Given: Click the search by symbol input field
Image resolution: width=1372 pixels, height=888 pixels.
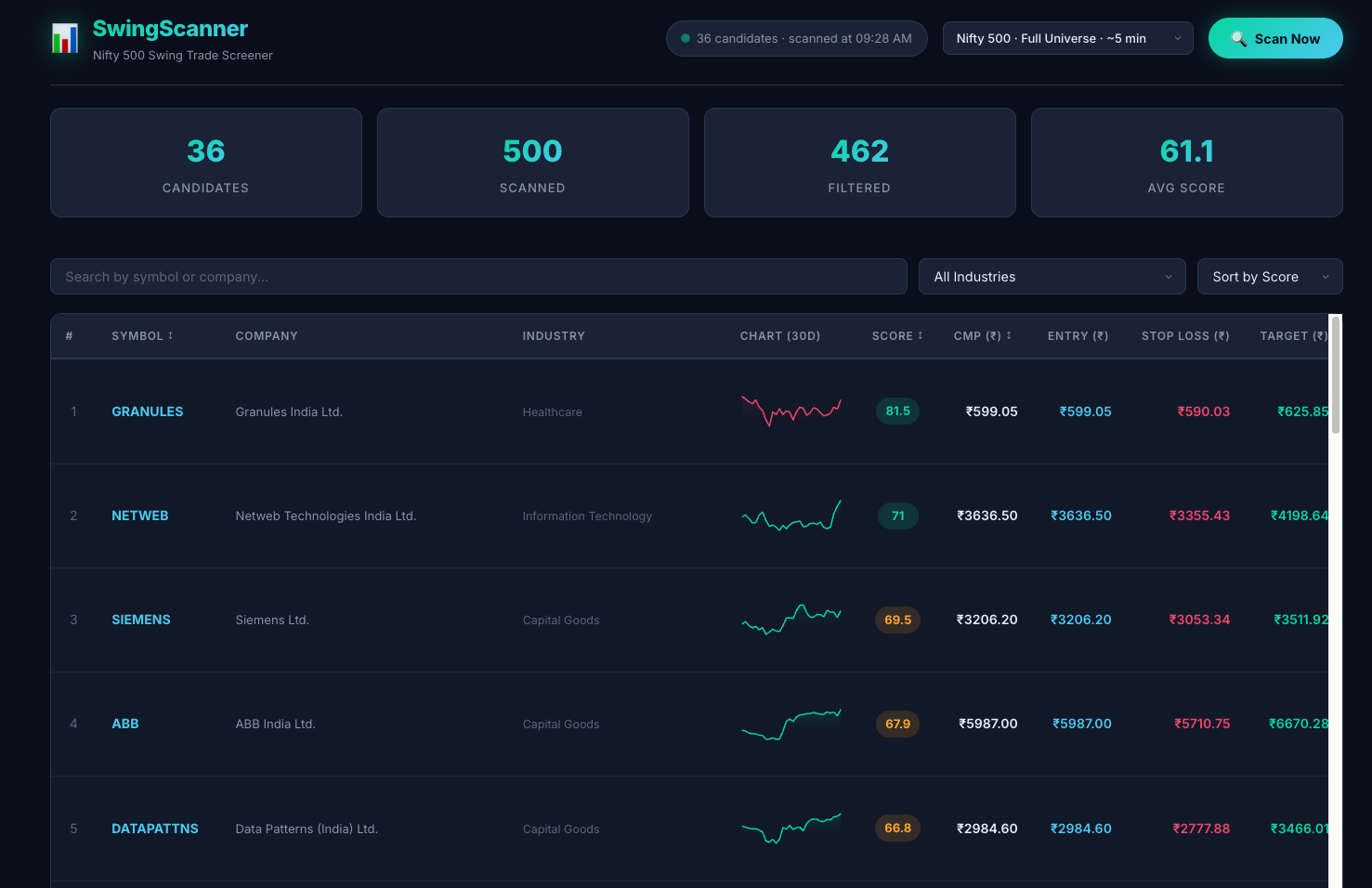Looking at the screenshot, I should (478, 276).
